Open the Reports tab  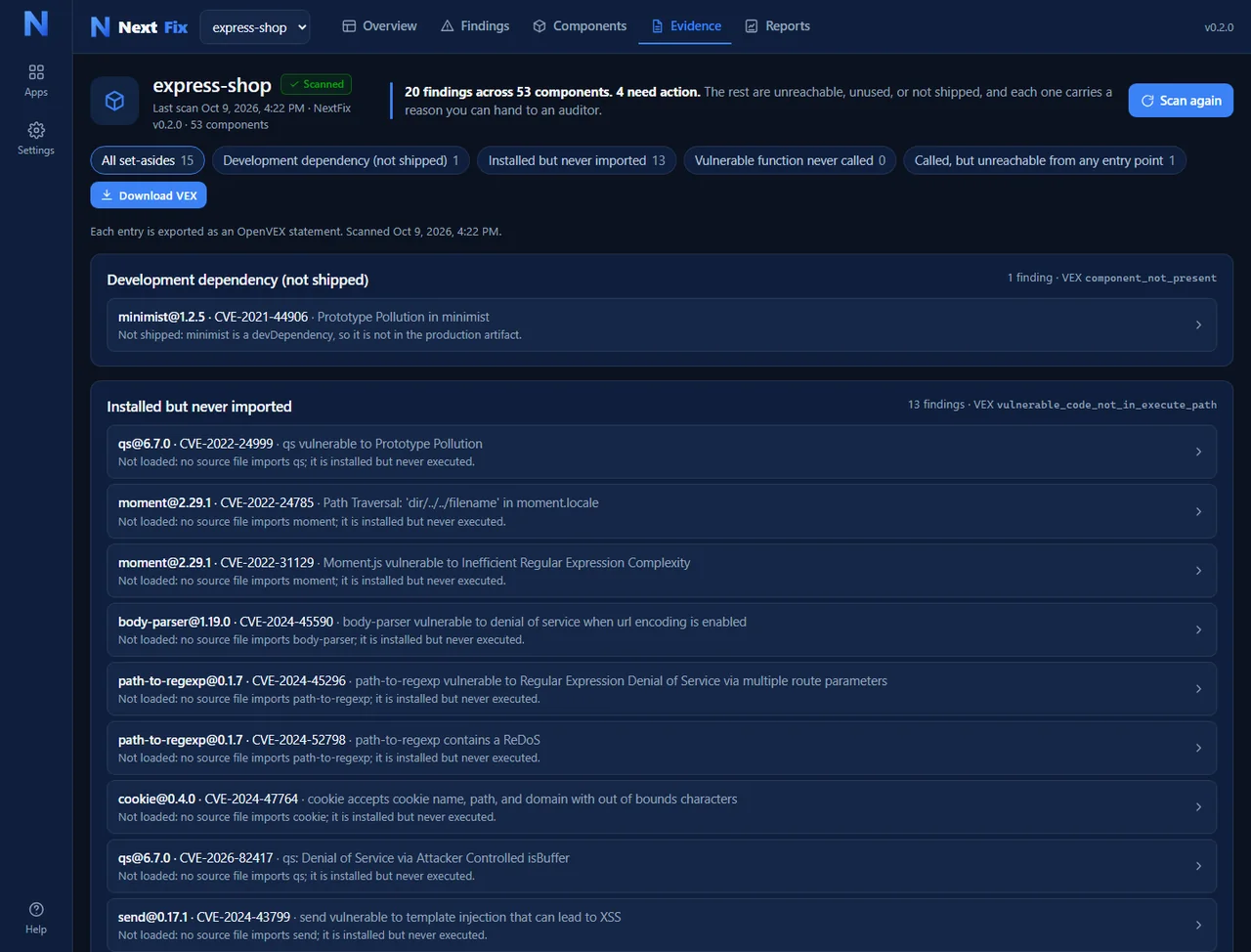click(x=777, y=26)
